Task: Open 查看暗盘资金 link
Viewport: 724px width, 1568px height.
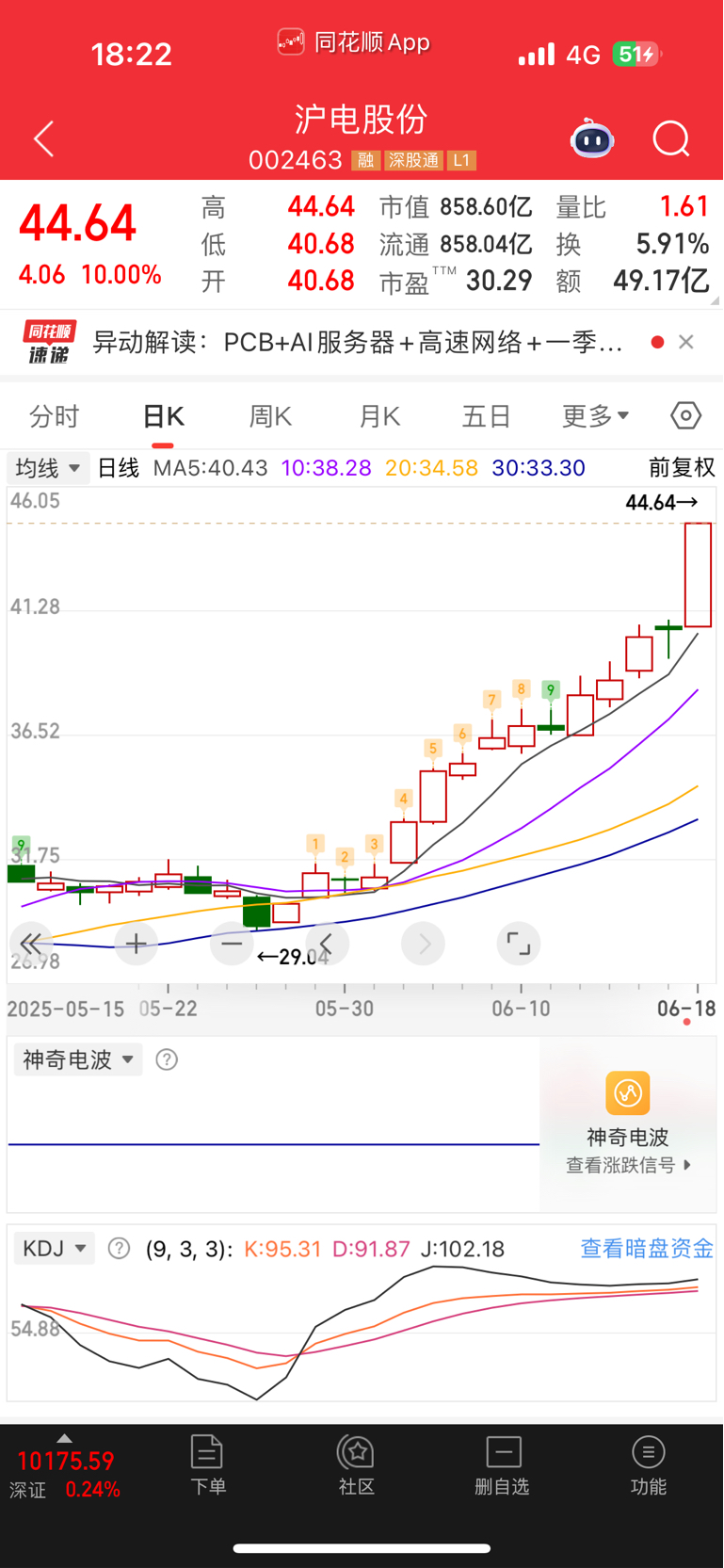Action: 647,1249
